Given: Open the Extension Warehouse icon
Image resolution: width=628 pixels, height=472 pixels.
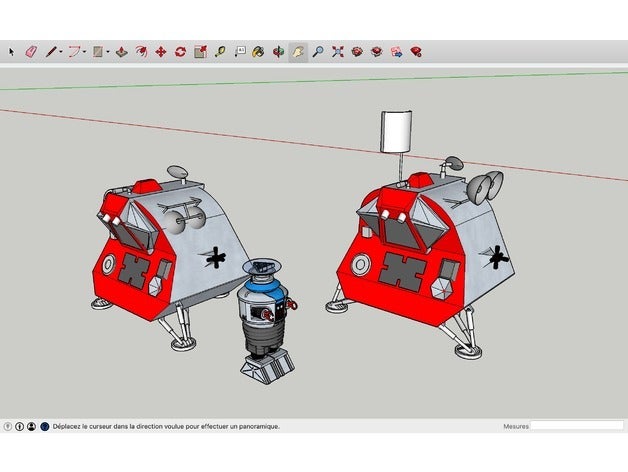Looking at the screenshot, I should pos(377,52).
